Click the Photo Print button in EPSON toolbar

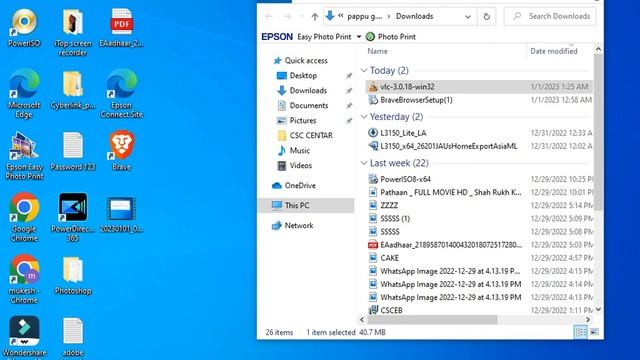click(x=391, y=37)
